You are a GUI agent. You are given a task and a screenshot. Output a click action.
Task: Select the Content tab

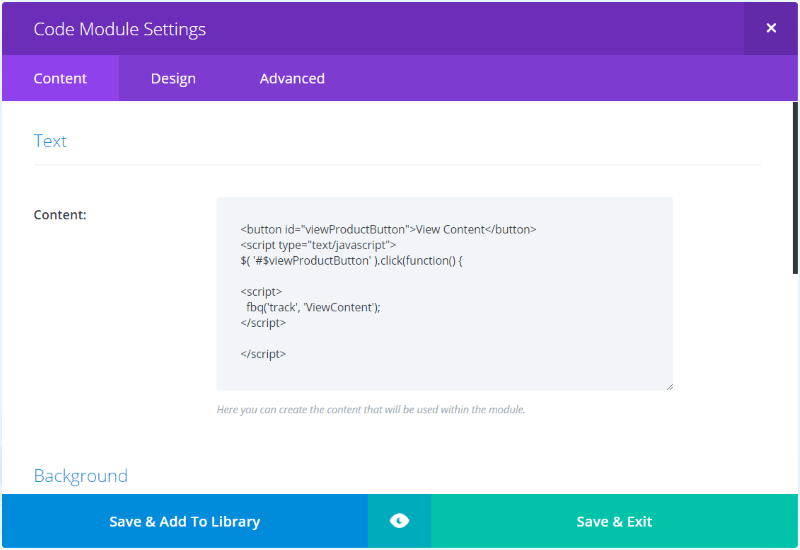60,78
